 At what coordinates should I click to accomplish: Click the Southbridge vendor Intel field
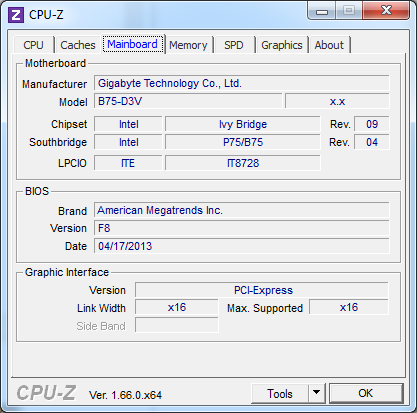click(128, 142)
